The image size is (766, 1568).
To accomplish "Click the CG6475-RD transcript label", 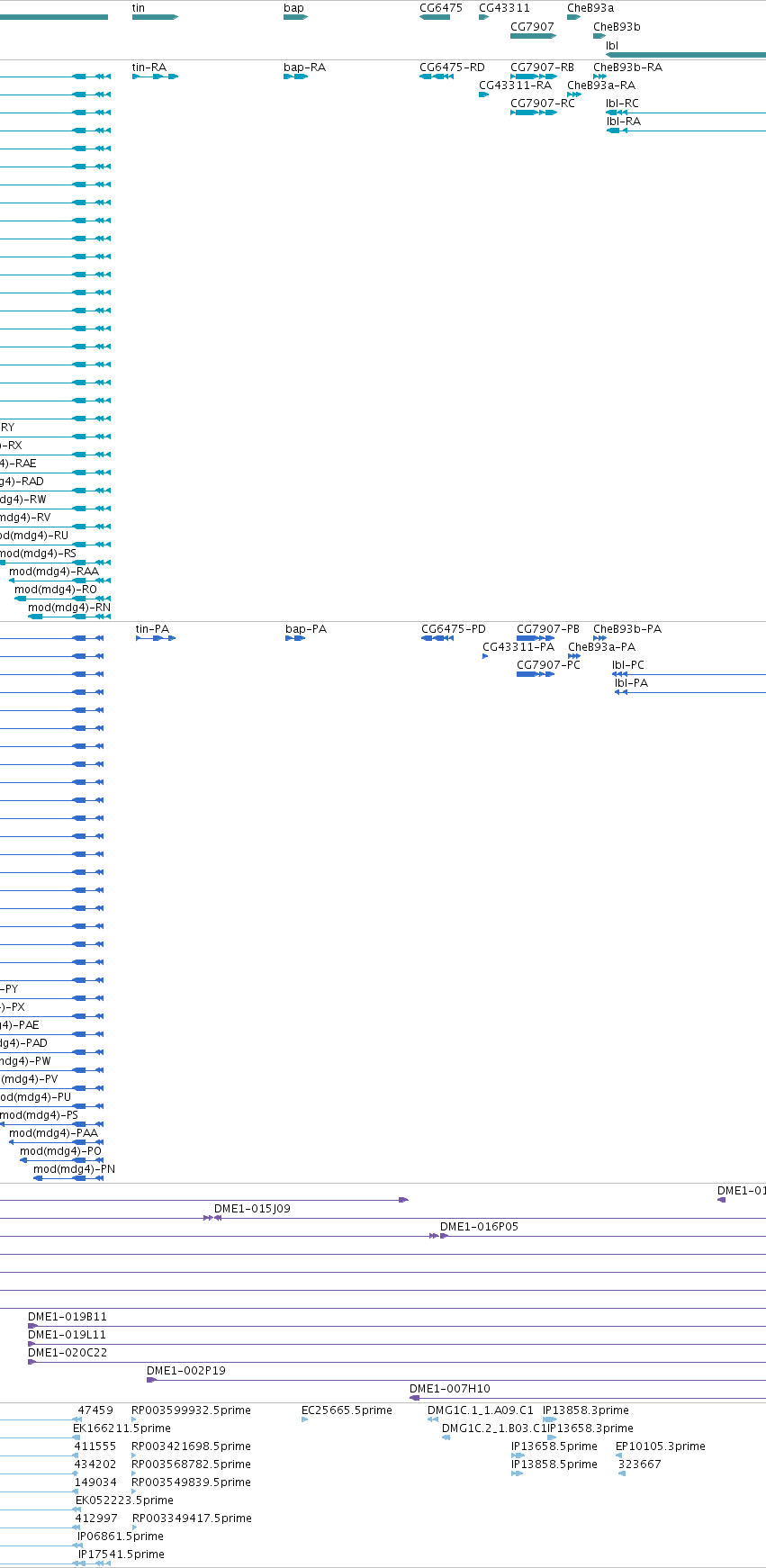I will point(452,68).
